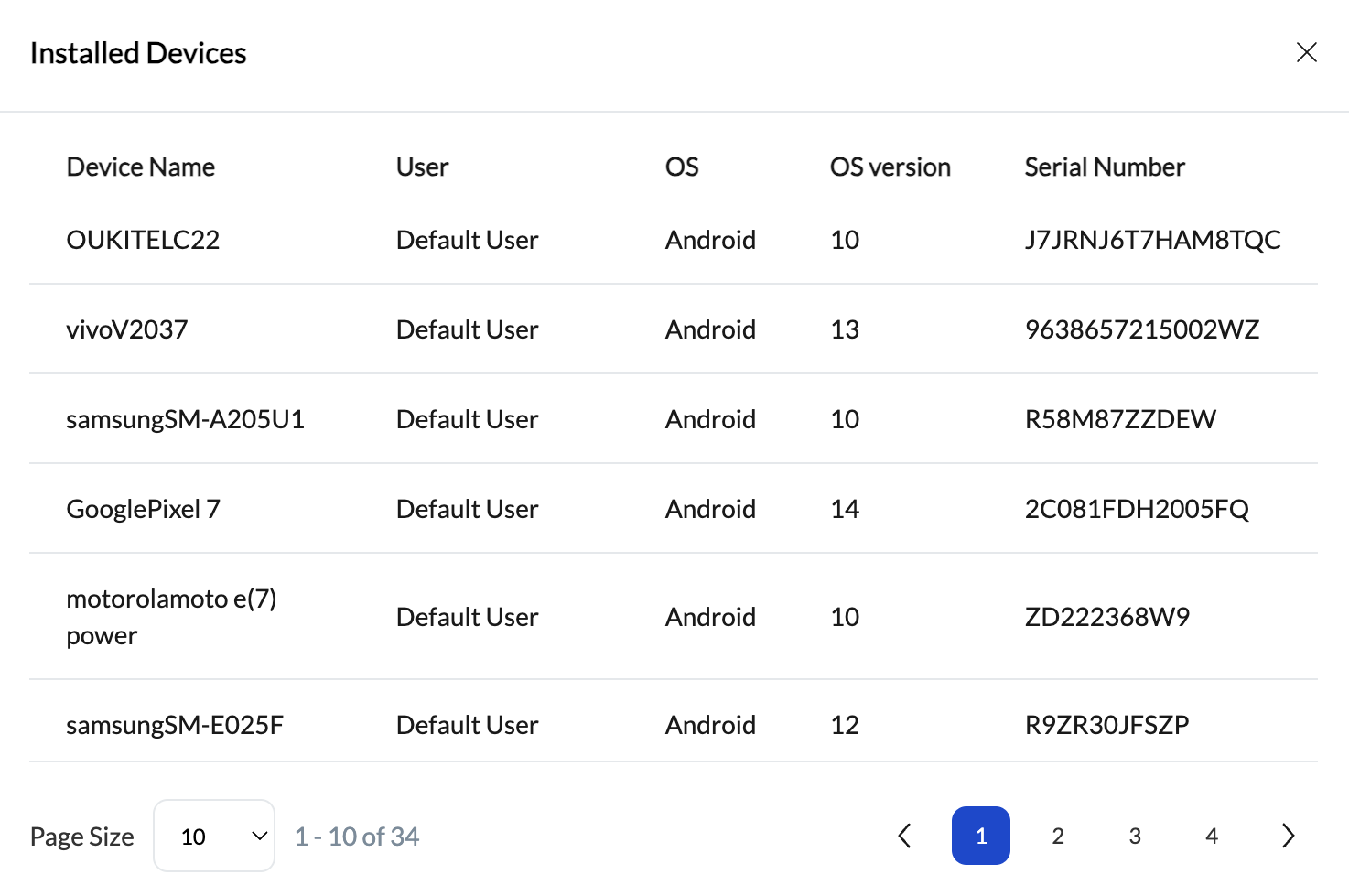
Task: Click OS version 14 for GooglePixel 7
Action: pos(845,509)
